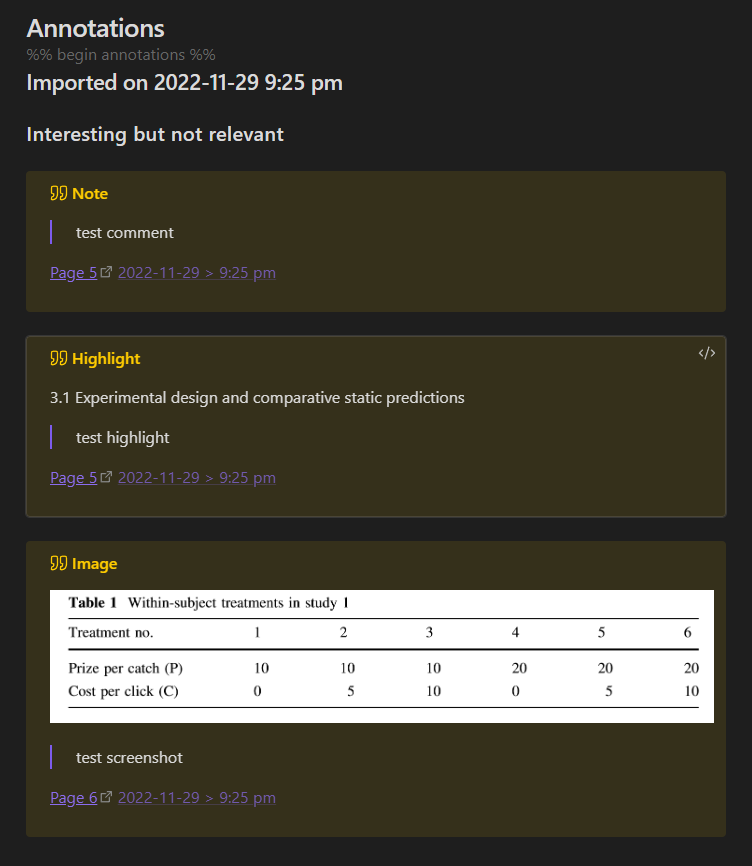Click the begin annotations marker text

pyautogui.click(x=120, y=54)
